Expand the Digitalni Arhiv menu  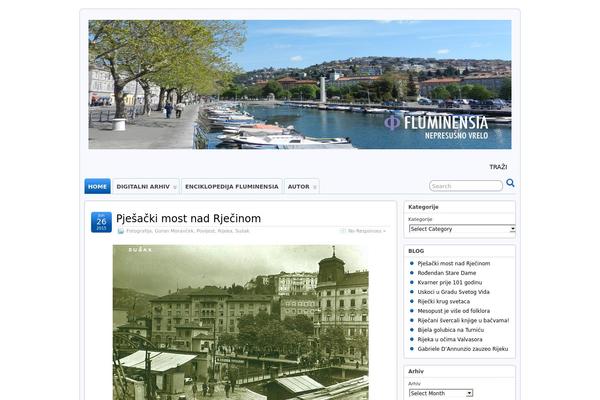pyautogui.click(x=146, y=186)
